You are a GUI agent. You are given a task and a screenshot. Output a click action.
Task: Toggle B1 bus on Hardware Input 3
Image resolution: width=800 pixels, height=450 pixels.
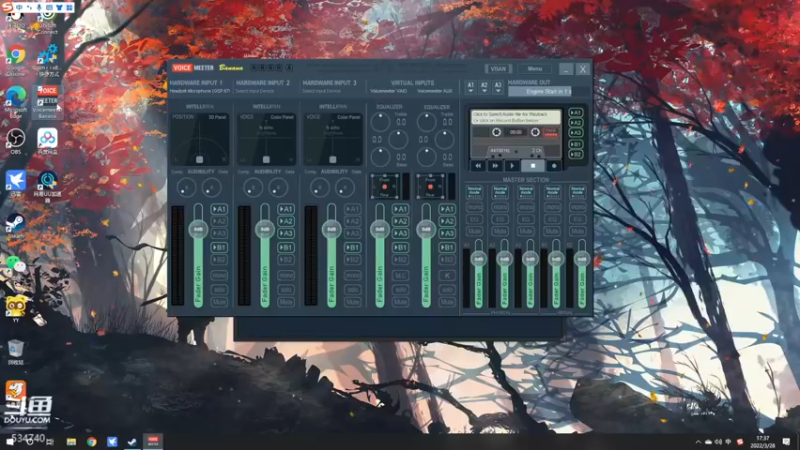[x=352, y=247]
